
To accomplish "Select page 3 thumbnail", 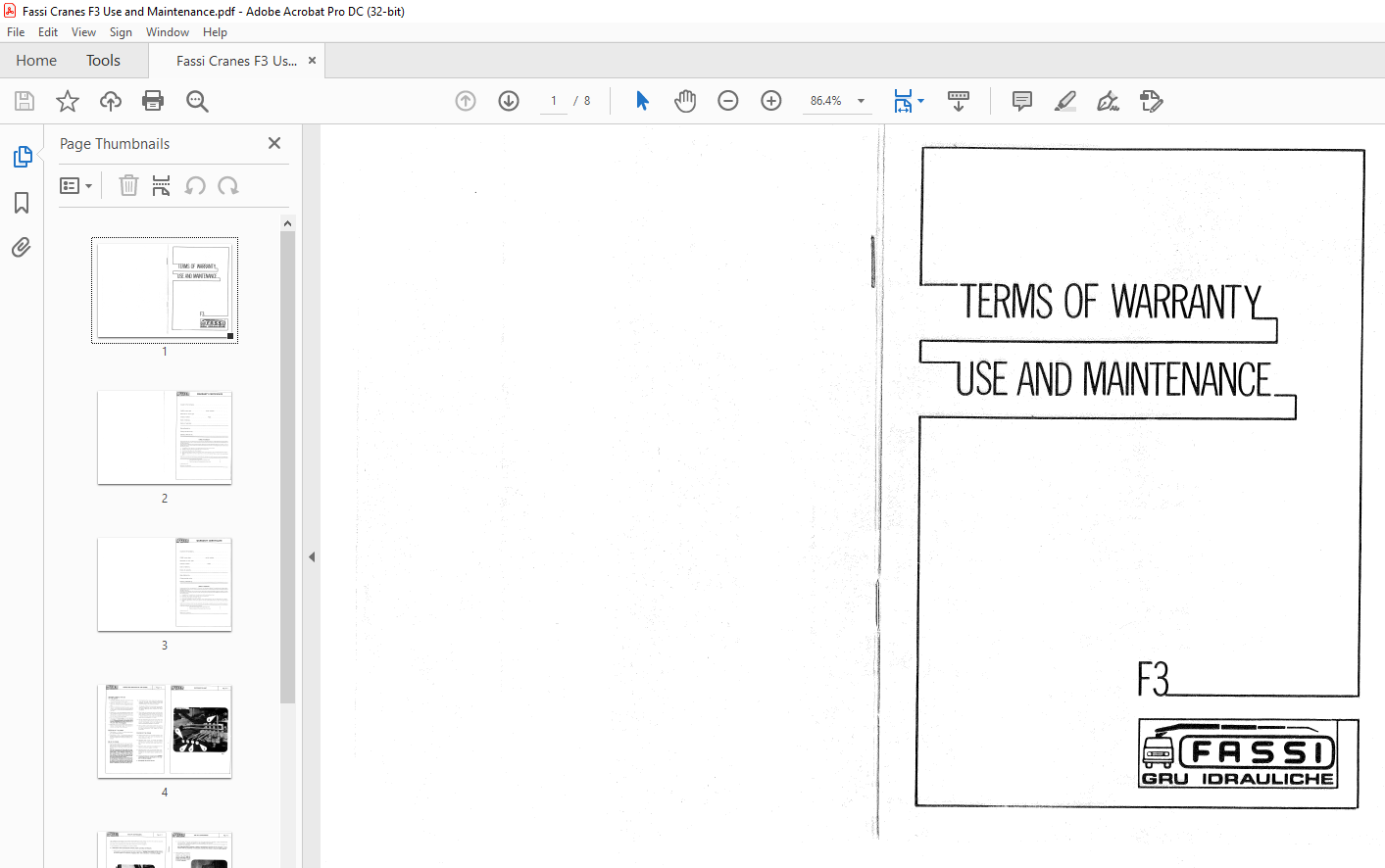I will coord(165,584).
